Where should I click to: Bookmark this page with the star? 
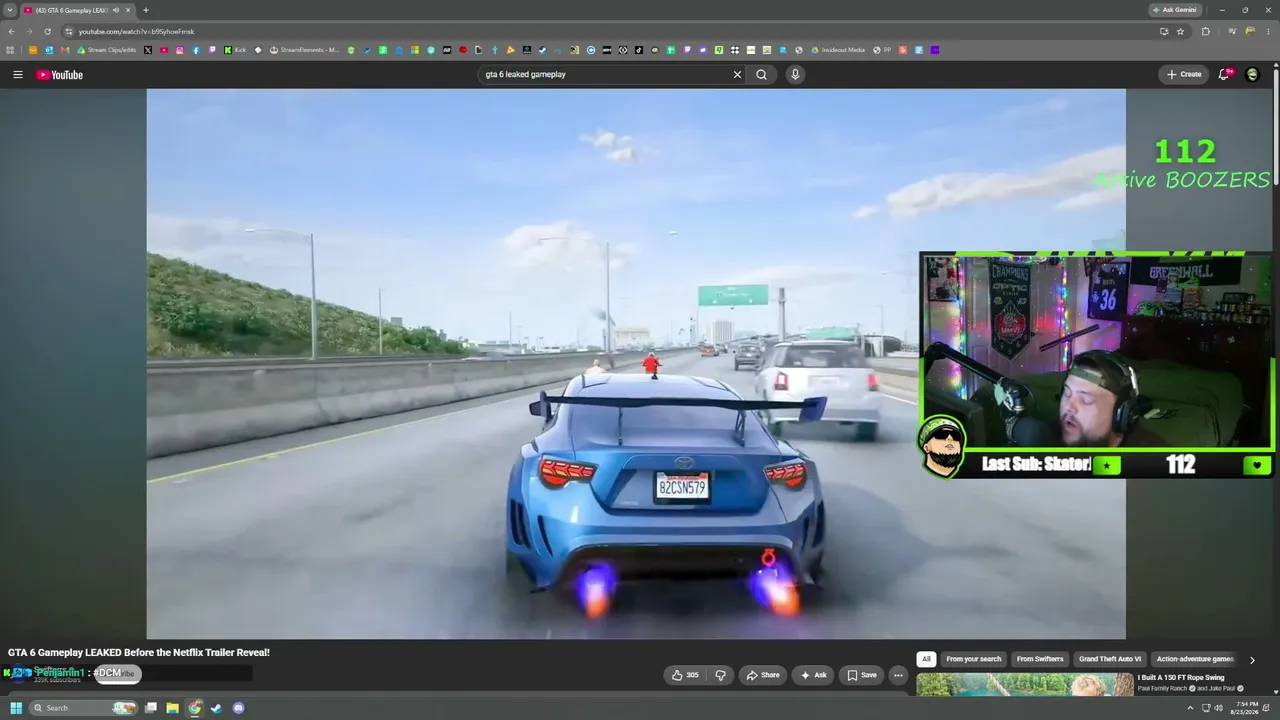coord(1180,31)
